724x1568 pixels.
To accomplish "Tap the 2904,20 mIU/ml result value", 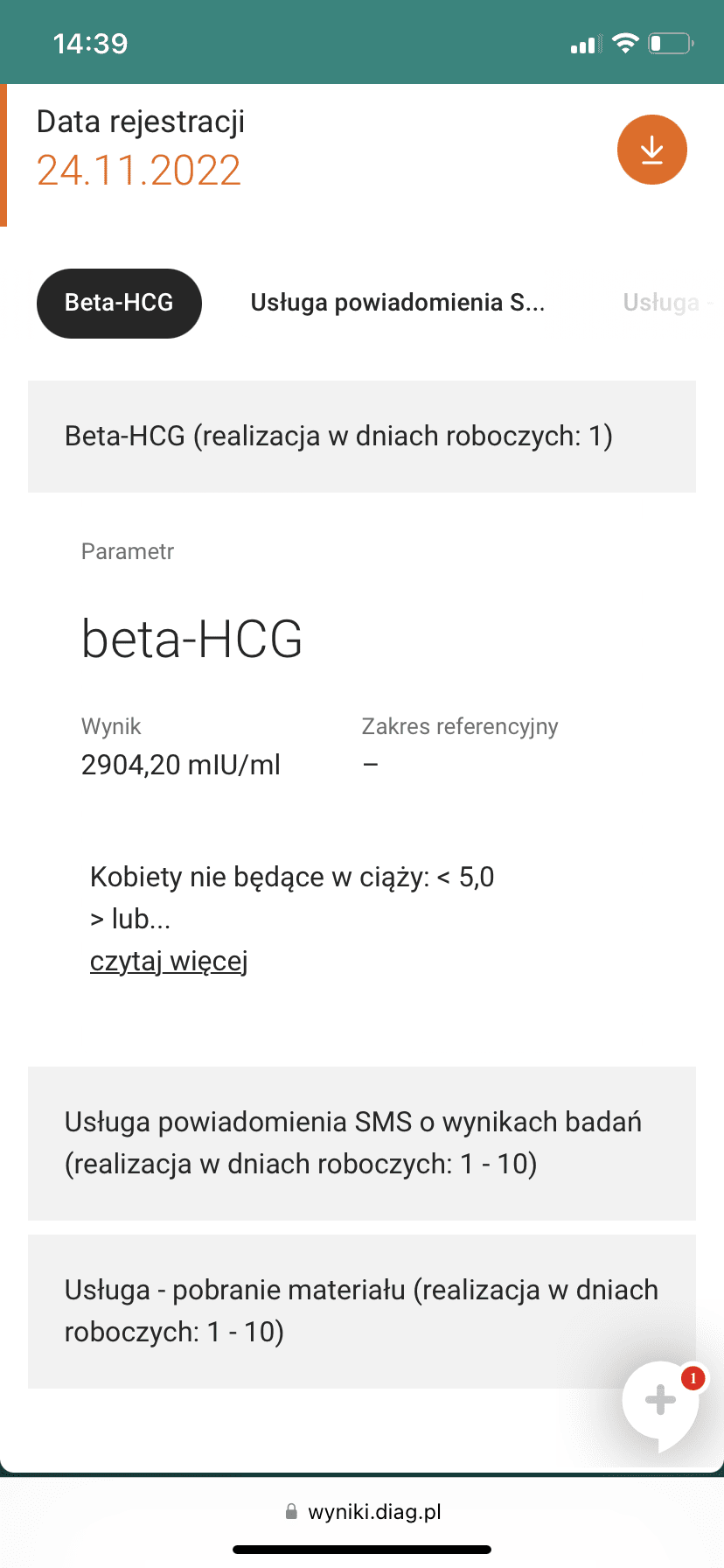I will tap(181, 765).
